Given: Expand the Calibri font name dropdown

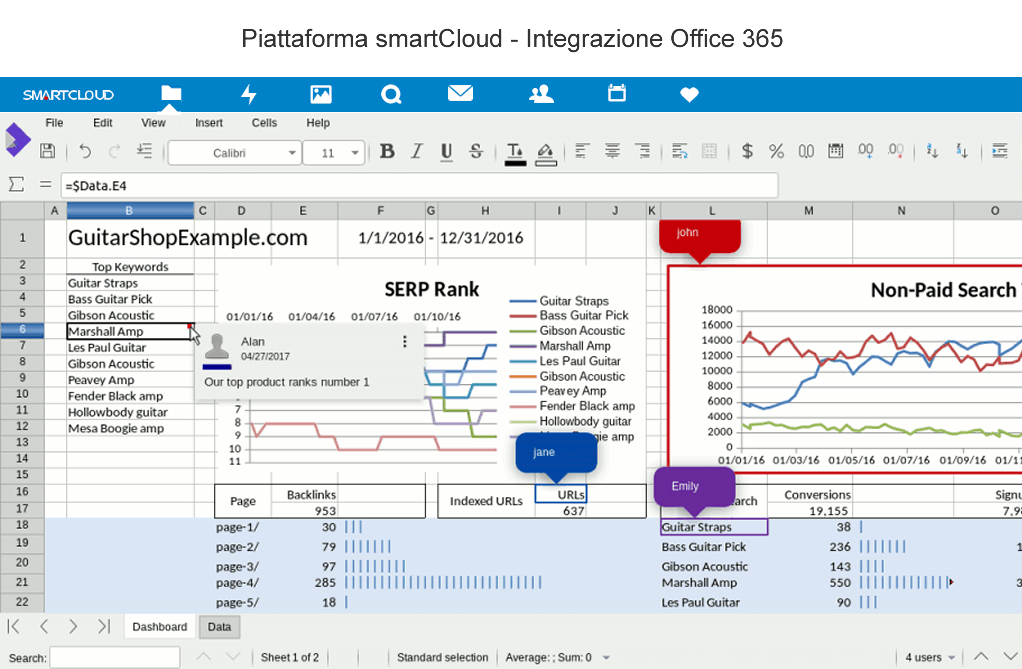Looking at the screenshot, I should pyautogui.click(x=292, y=153).
